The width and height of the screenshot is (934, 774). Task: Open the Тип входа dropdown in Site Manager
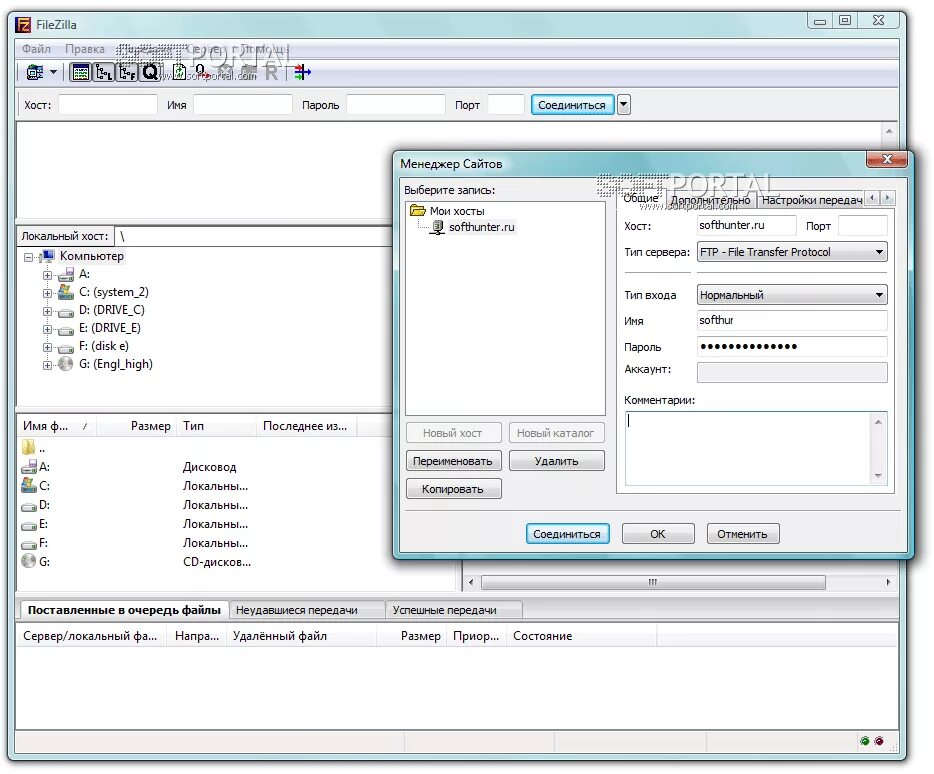tap(792, 295)
